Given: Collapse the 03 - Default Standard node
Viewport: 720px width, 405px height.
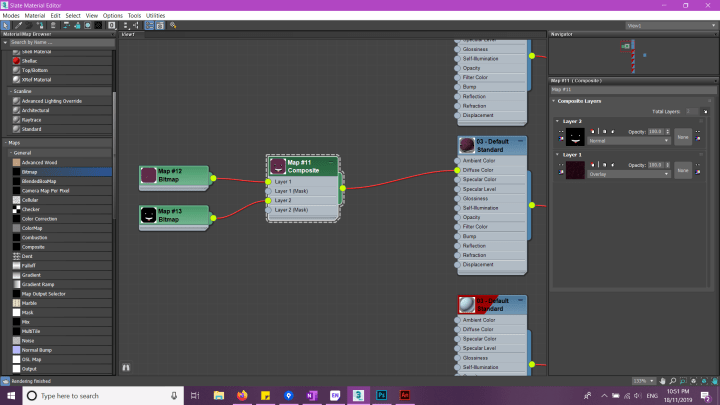Looking at the screenshot, I should [x=521, y=141].
